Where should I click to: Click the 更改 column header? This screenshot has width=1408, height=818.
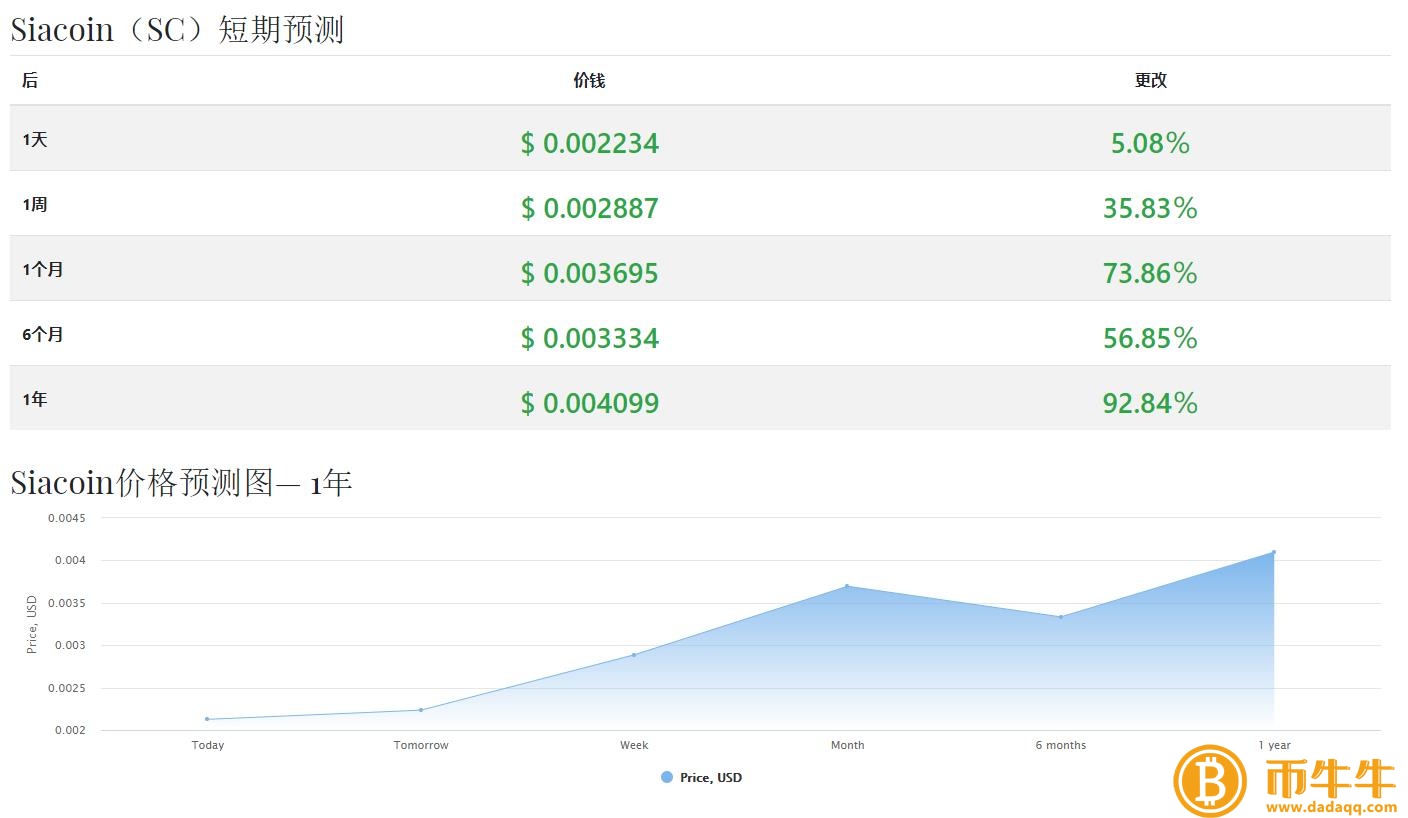tap(1150, 81)
